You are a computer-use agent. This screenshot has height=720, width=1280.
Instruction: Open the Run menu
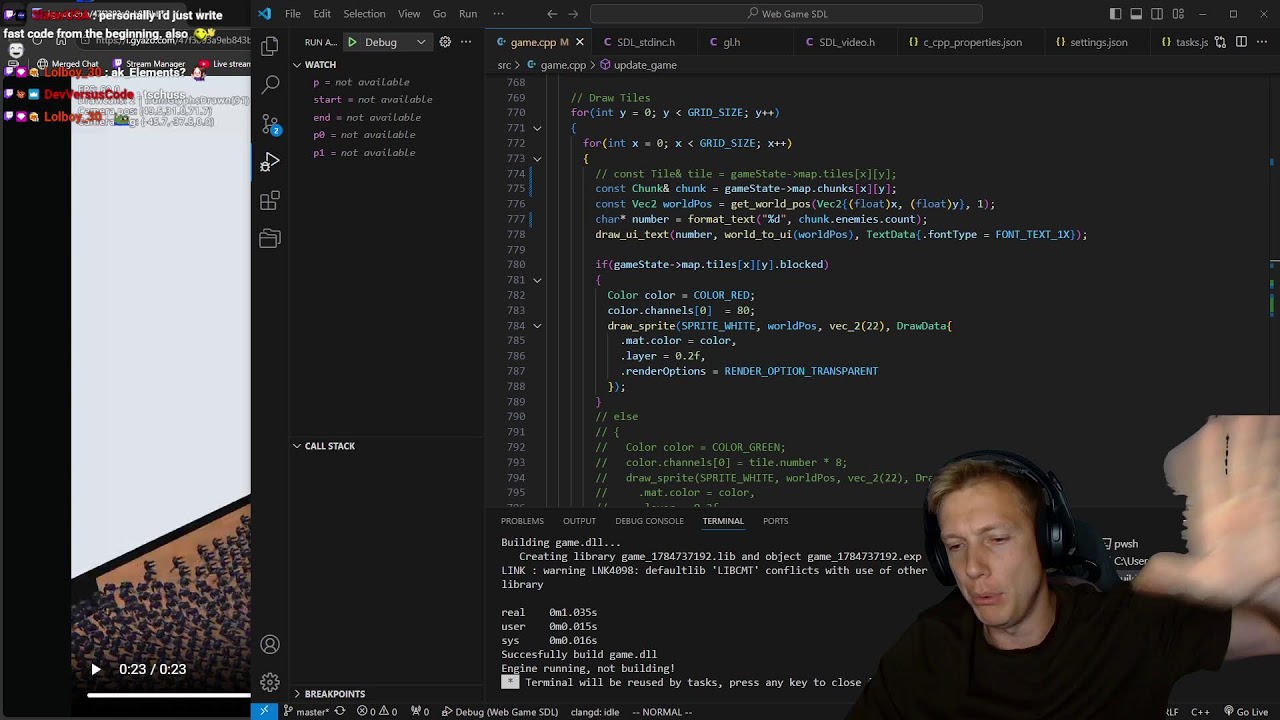(468, 14)
